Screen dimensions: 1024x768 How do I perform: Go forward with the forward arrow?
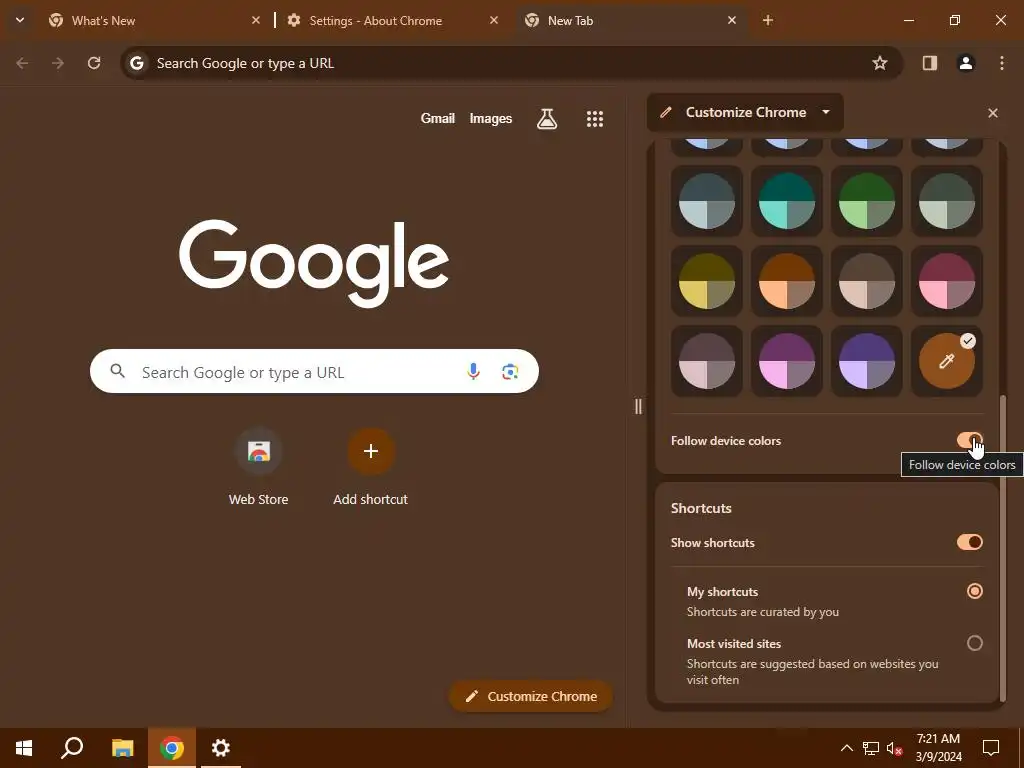[x=58, y=63]
